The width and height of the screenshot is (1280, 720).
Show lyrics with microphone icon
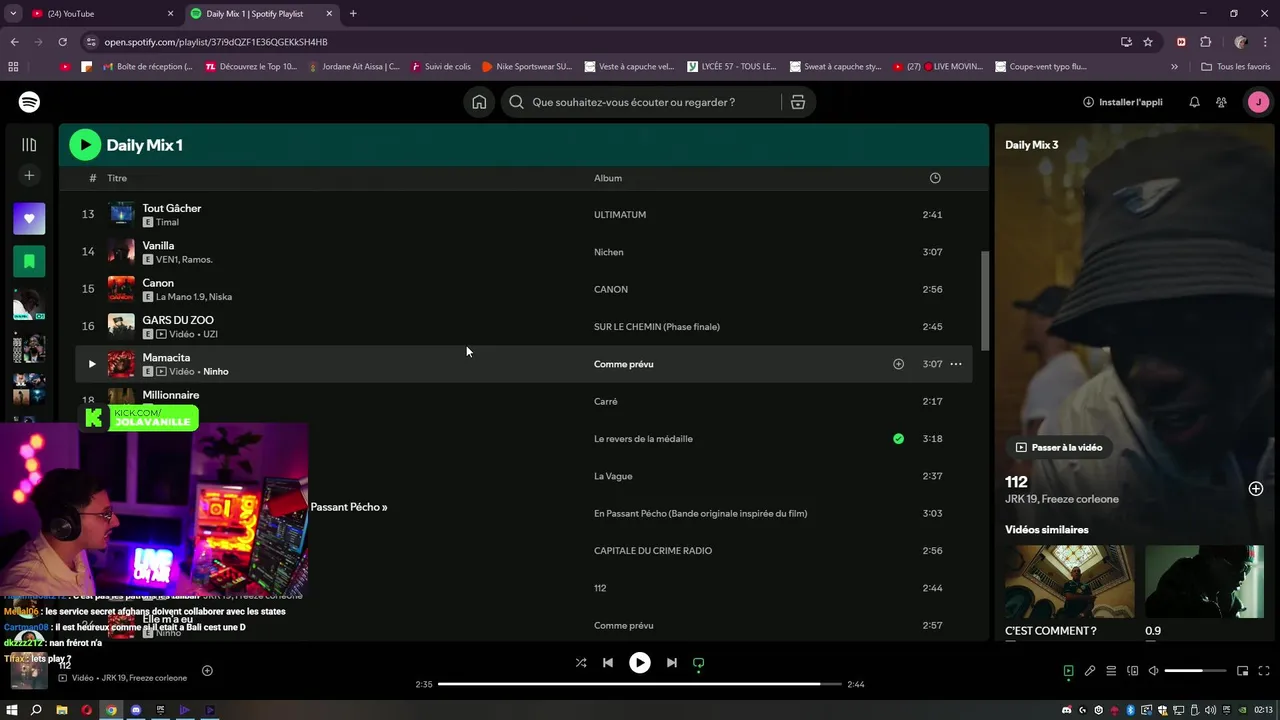pyautogui.click(x=1090, y=671)
